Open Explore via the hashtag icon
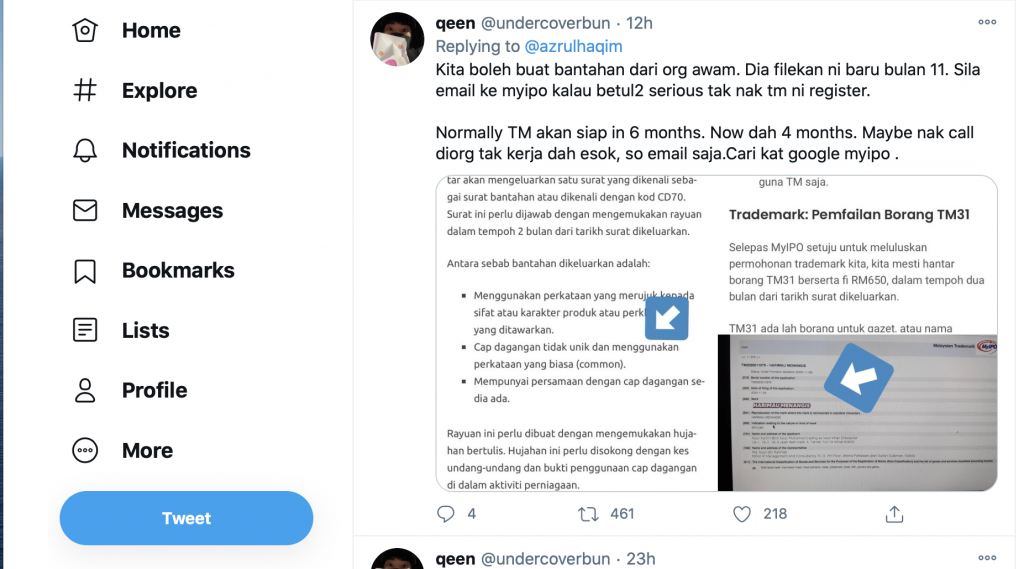This screenshot has height=569, width=1024. click(x=85, y=90)
